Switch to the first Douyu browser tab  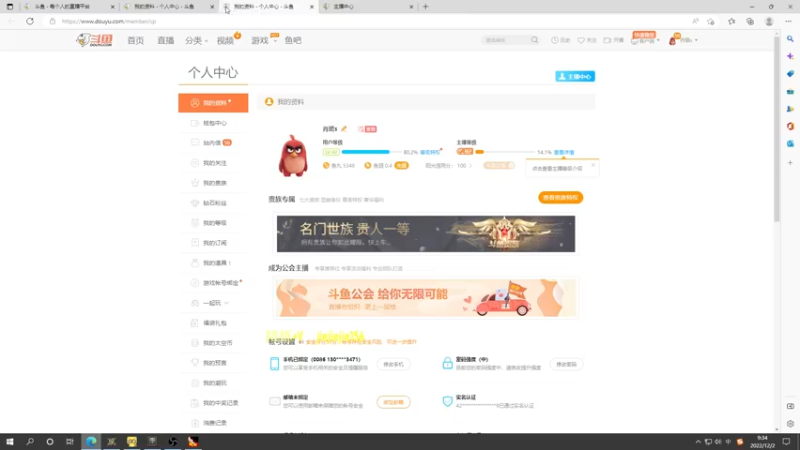[69, 7]
